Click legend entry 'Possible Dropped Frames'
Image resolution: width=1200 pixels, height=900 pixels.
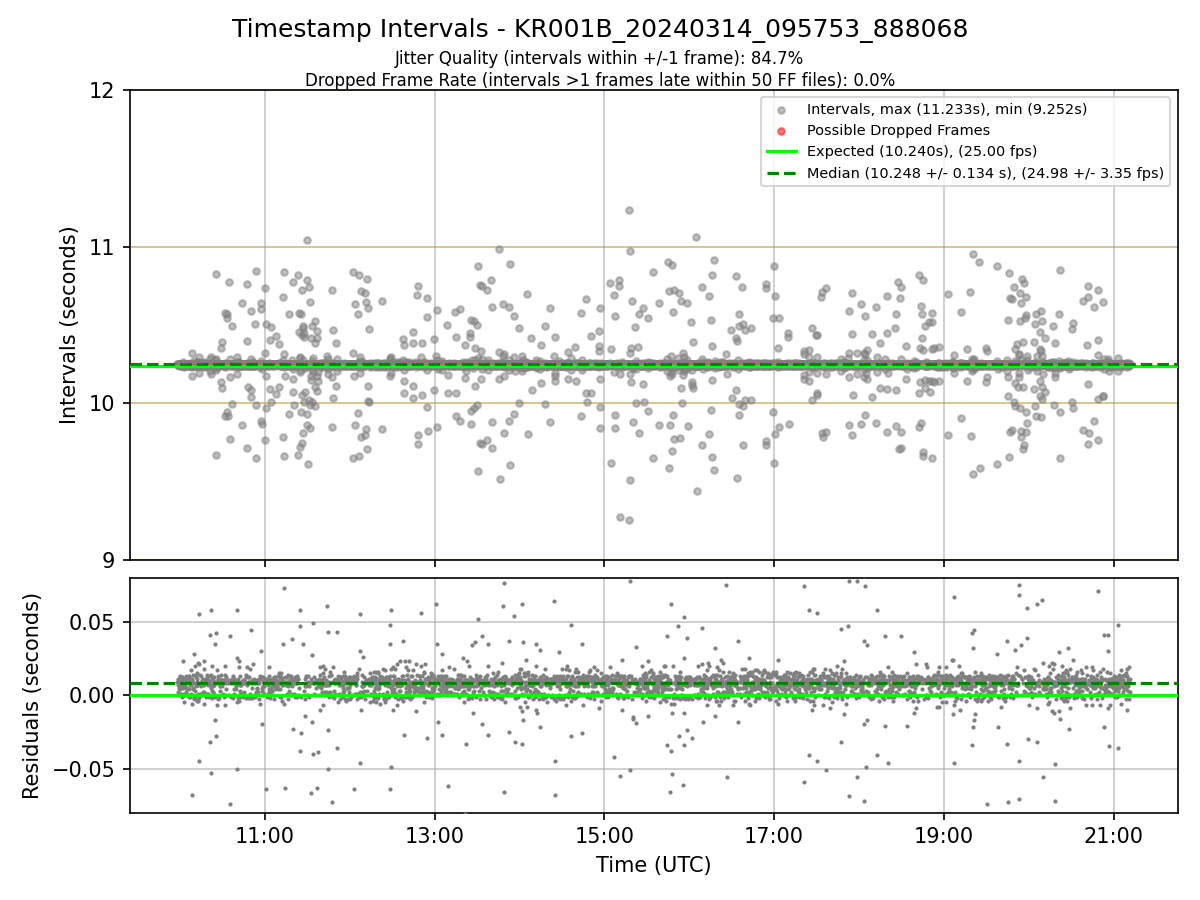[898, 130]
